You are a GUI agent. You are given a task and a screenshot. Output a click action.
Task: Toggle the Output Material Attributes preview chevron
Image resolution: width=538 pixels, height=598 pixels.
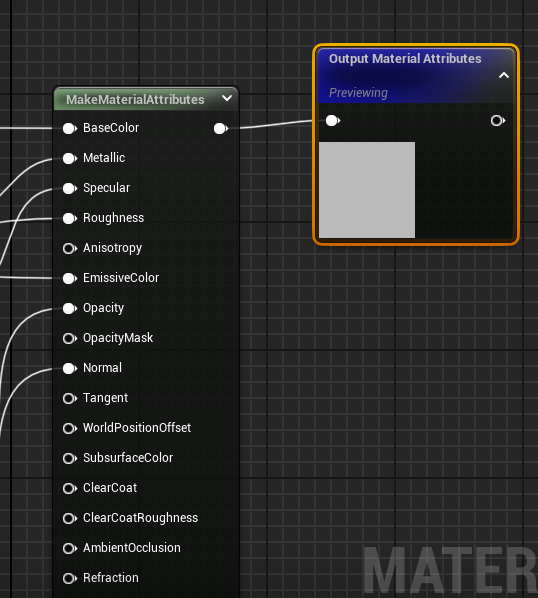pos(504,75)
